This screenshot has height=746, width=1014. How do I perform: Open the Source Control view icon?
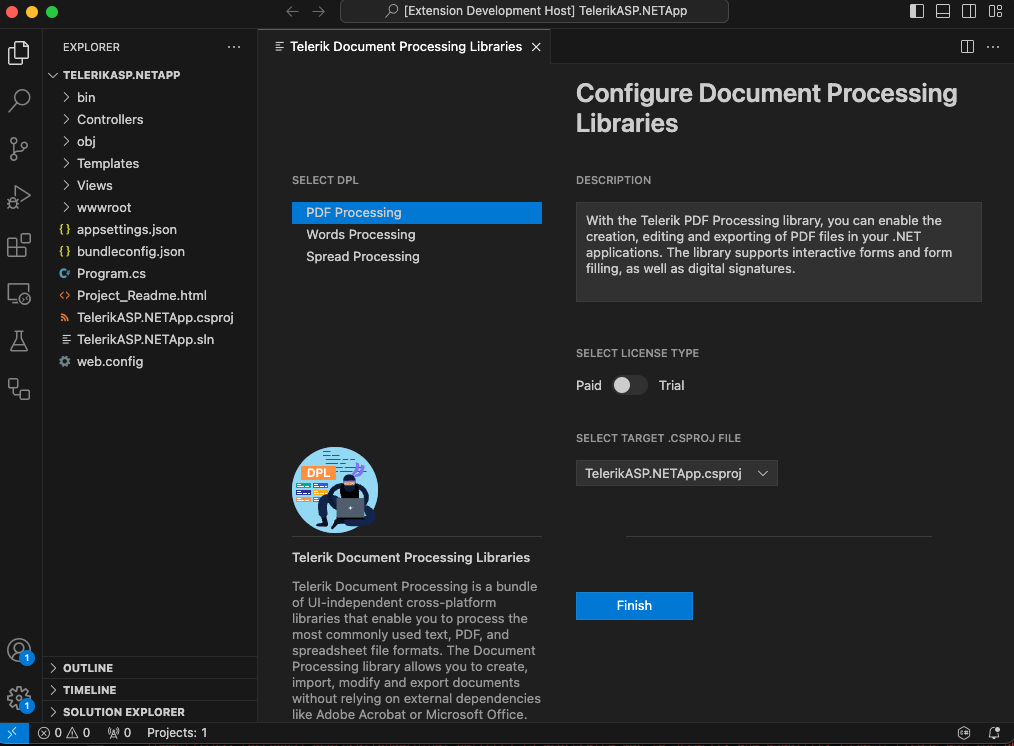[19, 149]
